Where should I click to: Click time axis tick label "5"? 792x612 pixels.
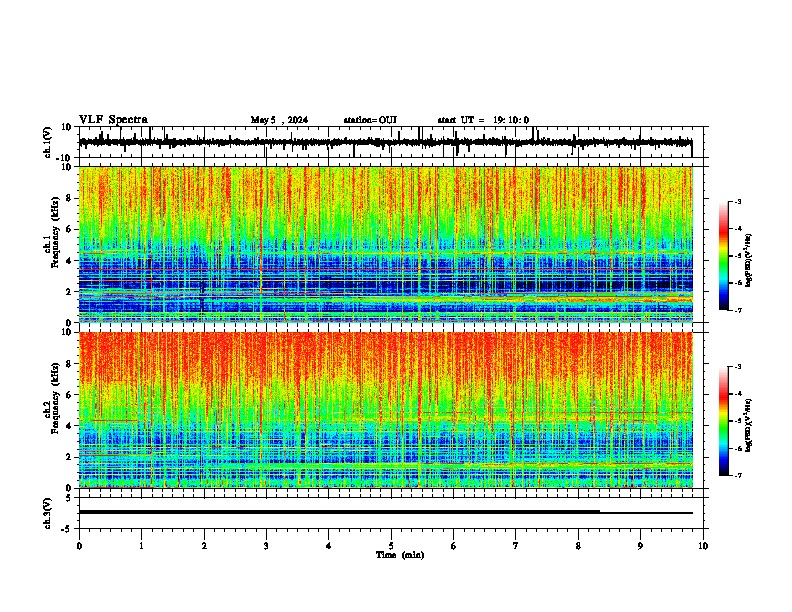tap(391, 546)
